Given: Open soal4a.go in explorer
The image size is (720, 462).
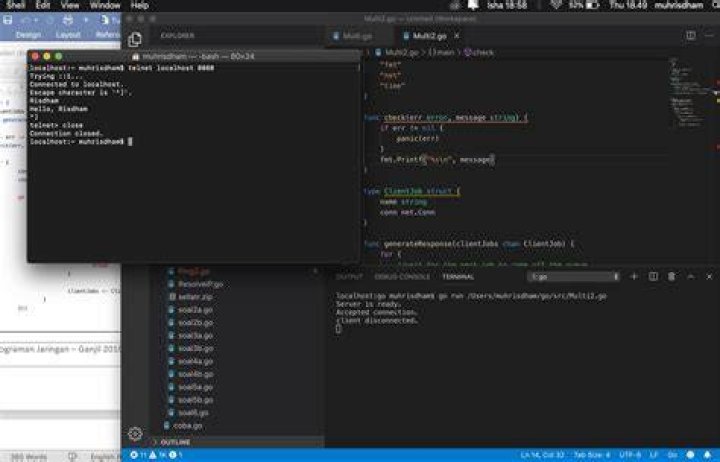Looking at the screenshot, I should point(195,361).
